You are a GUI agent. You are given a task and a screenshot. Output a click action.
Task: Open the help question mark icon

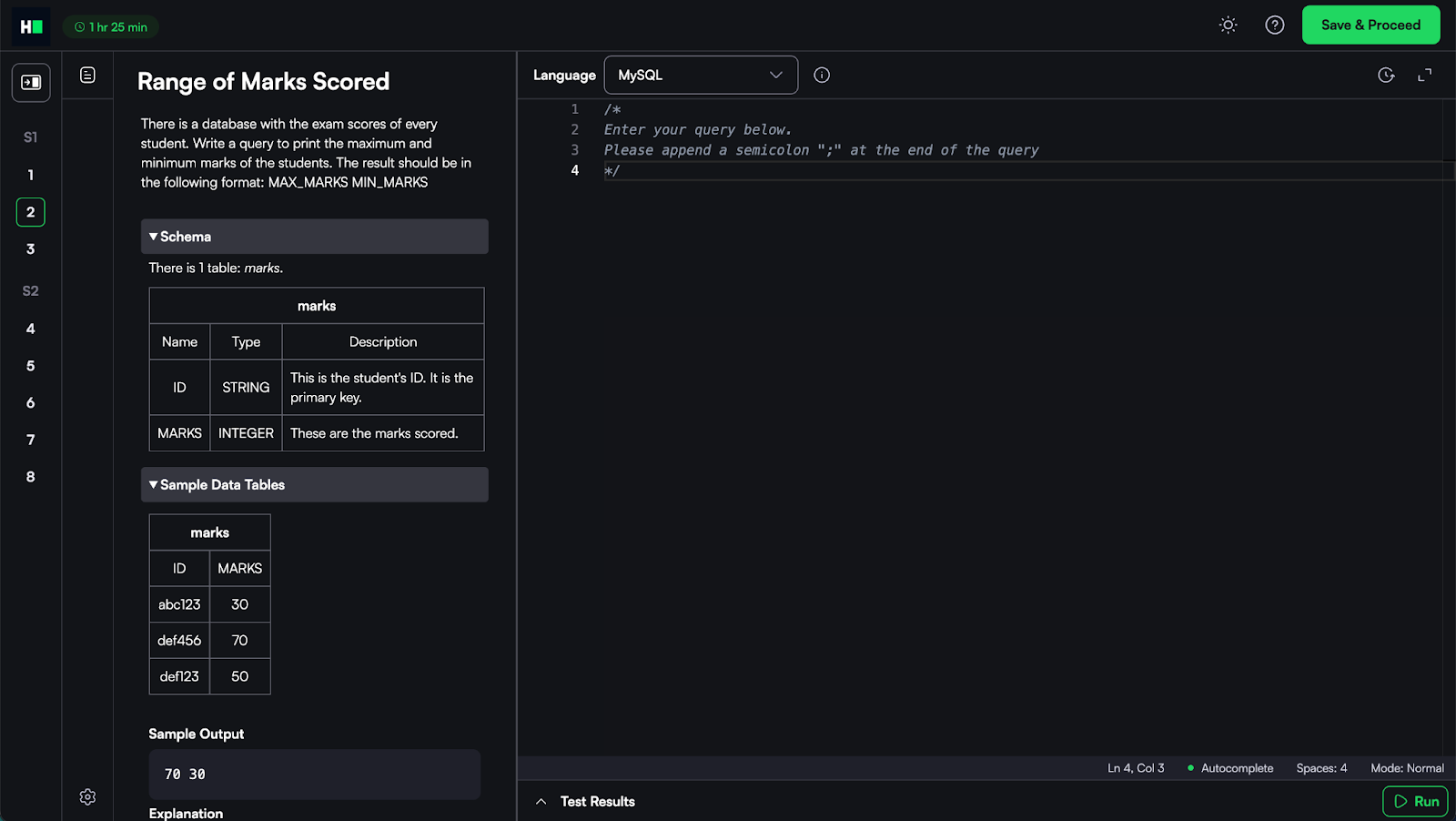click(x=1274, y=25)
